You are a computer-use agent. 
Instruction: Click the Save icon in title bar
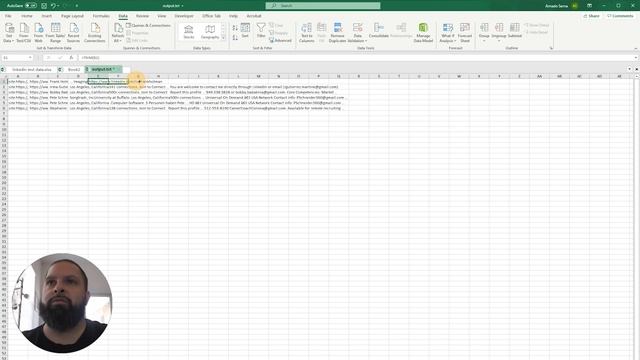44,6
